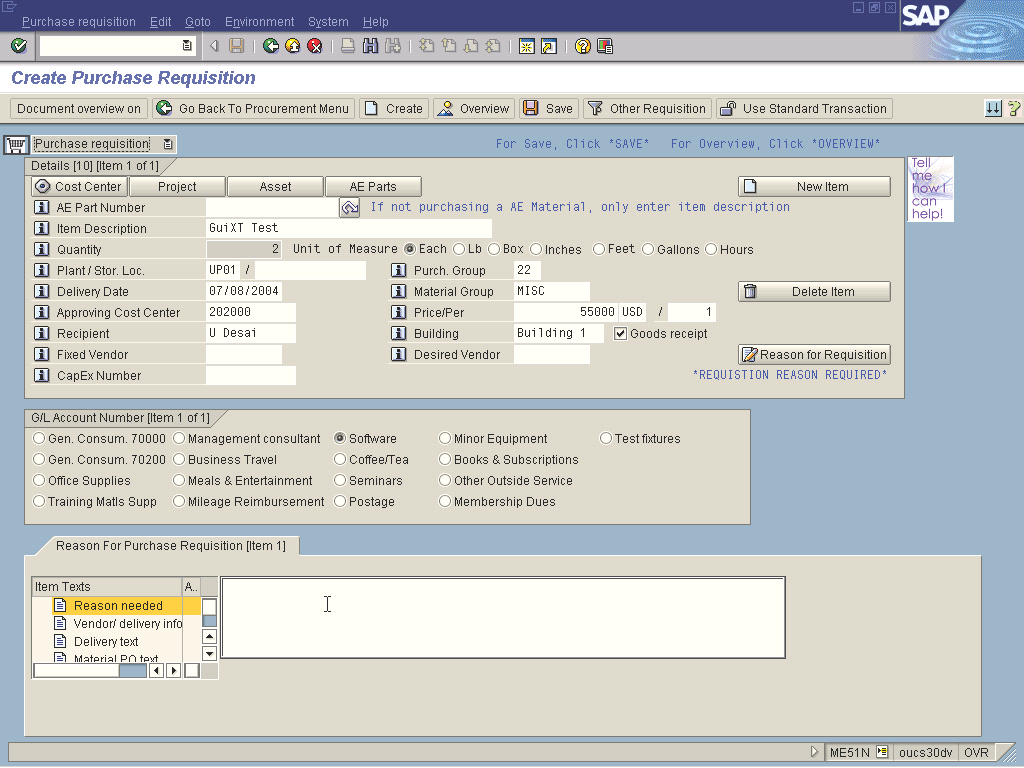Open the Environment menu
This screenshot has height=768, width=1024.
(x=259, y=22)
